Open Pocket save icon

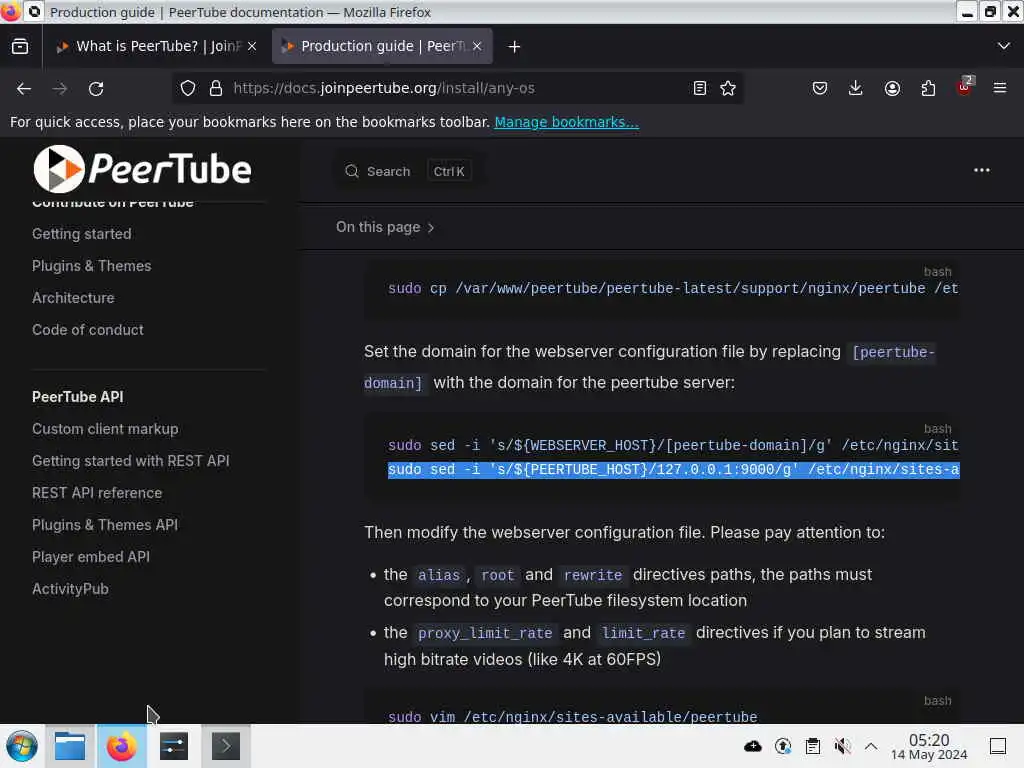point(820,88)
